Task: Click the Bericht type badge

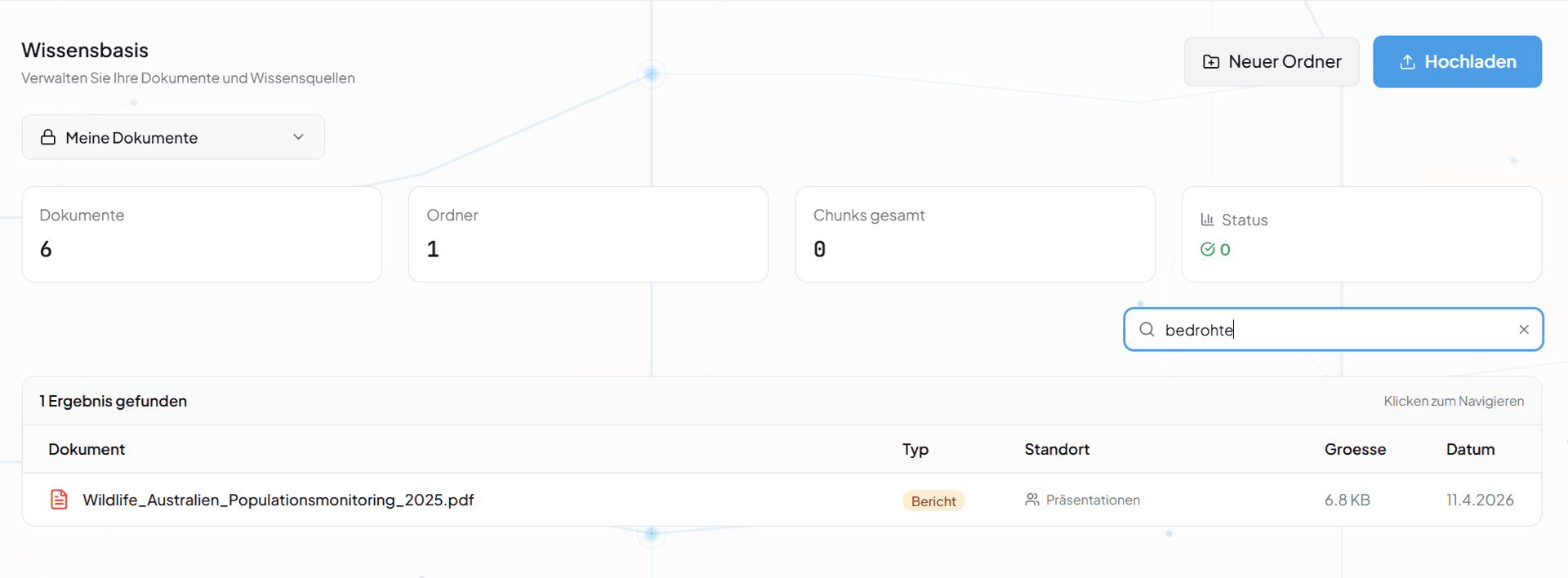Action: click(x=933, y=500)
